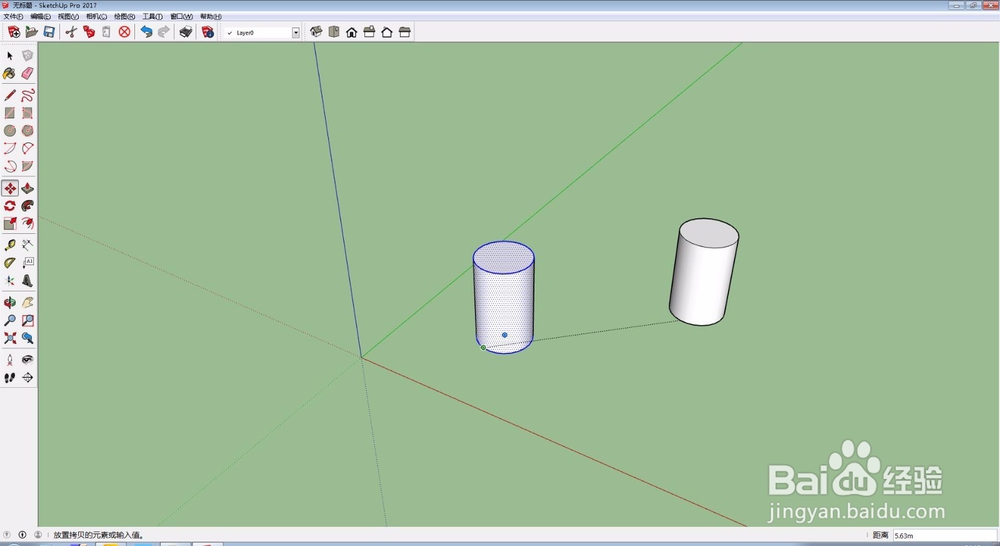
Task: Open the 相机(C) menu
Action: (96, 17)
